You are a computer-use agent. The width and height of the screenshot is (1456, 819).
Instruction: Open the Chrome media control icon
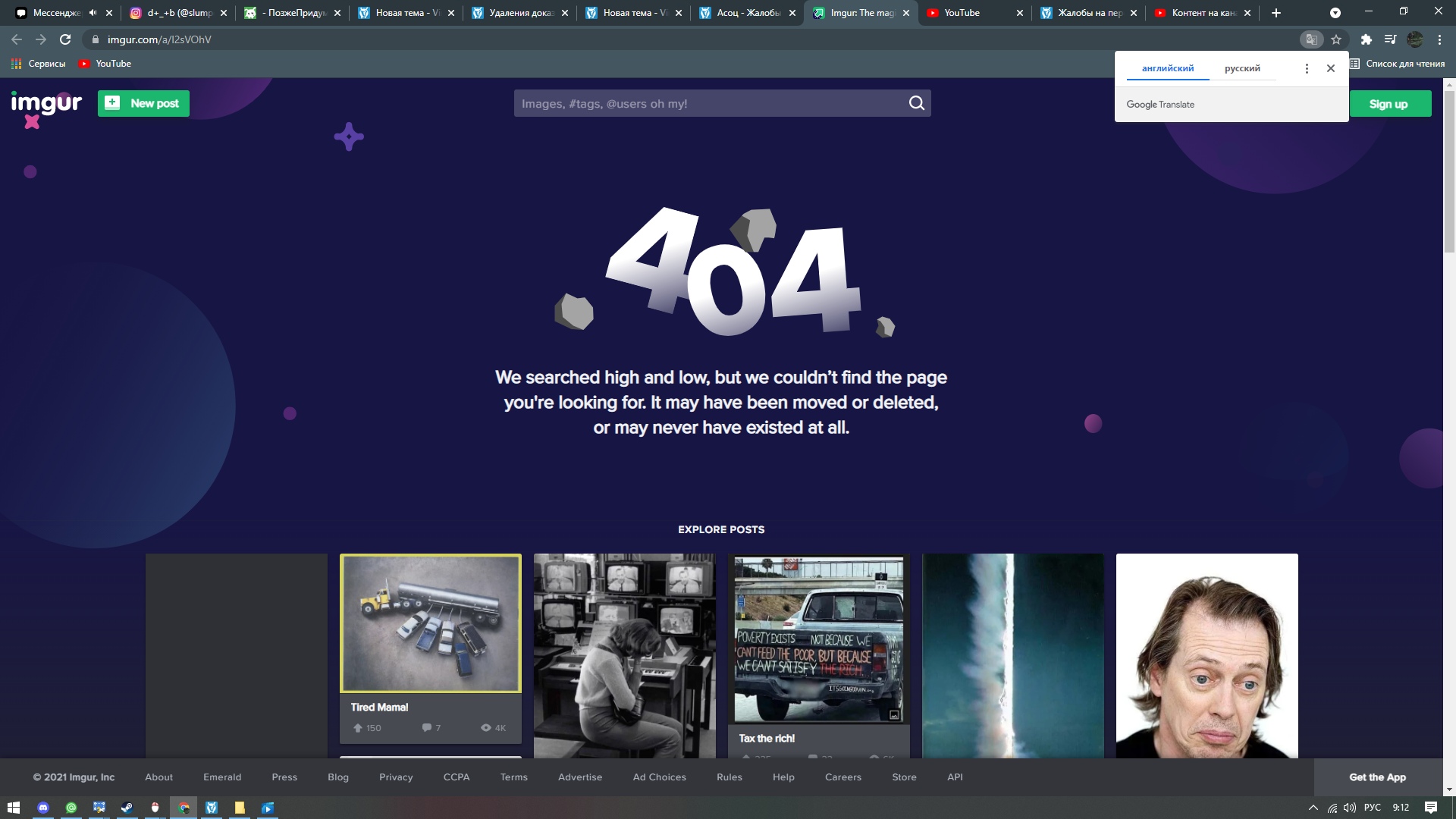(1390, 39)
